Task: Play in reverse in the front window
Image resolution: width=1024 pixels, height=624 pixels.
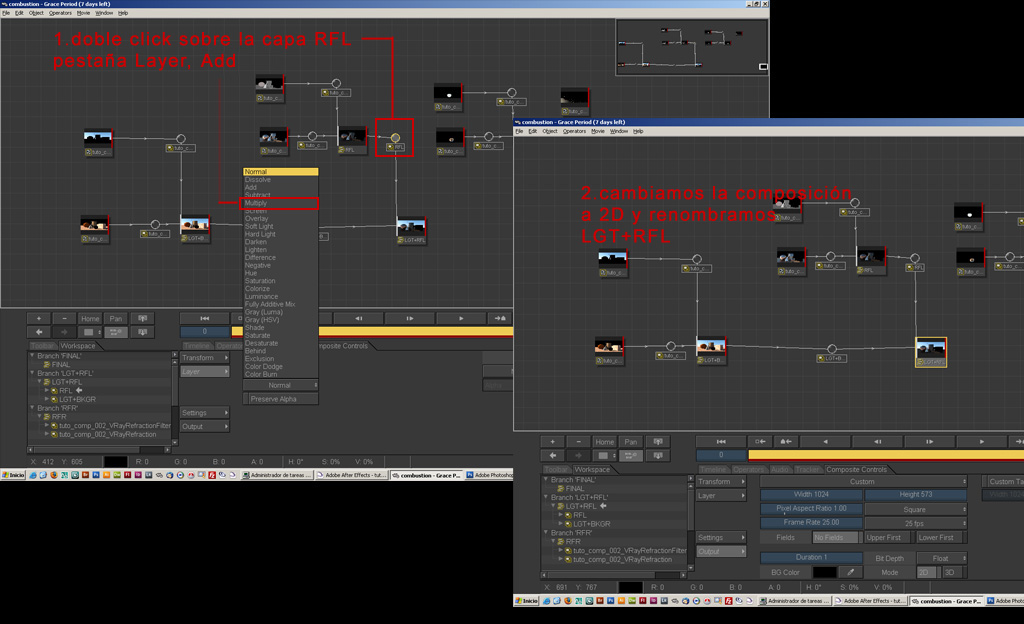Action: (825, 442)
